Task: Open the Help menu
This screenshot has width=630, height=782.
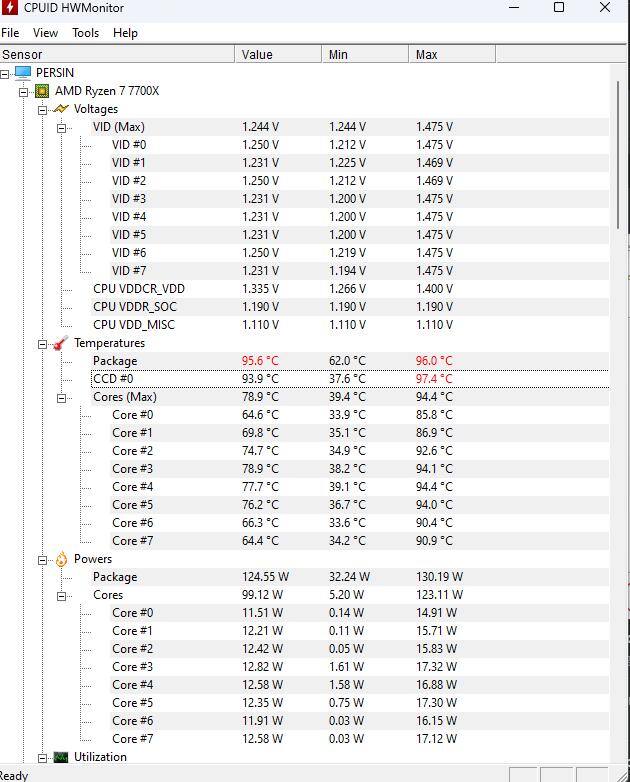Action: tap(125, 33)
